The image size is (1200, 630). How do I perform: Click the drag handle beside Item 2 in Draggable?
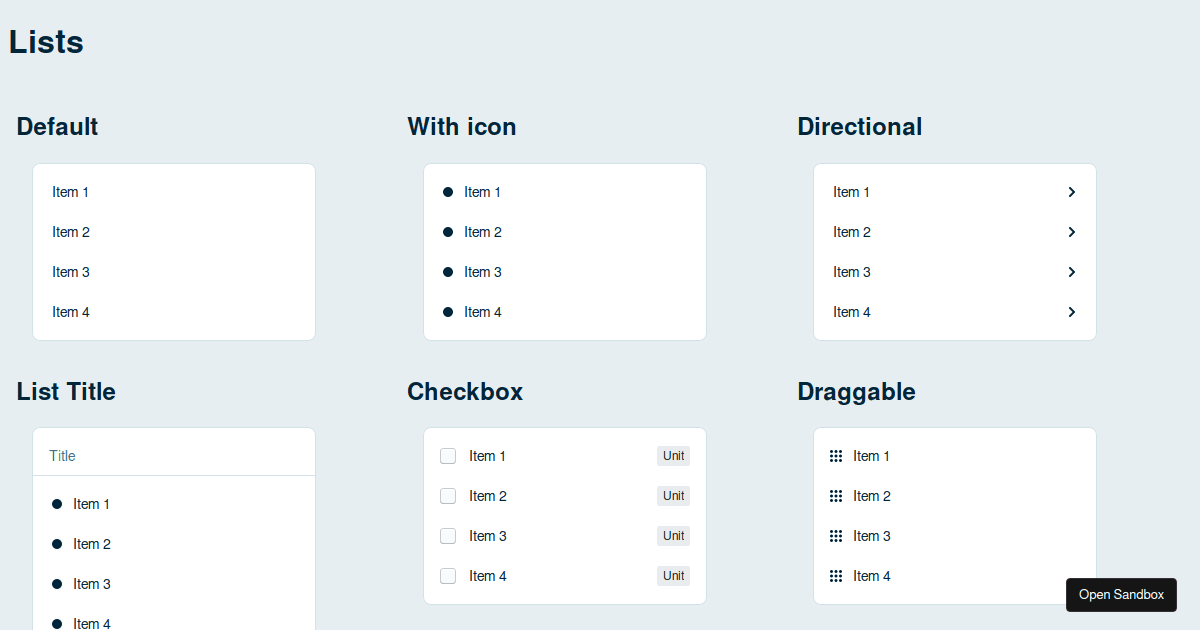(836, 496)
